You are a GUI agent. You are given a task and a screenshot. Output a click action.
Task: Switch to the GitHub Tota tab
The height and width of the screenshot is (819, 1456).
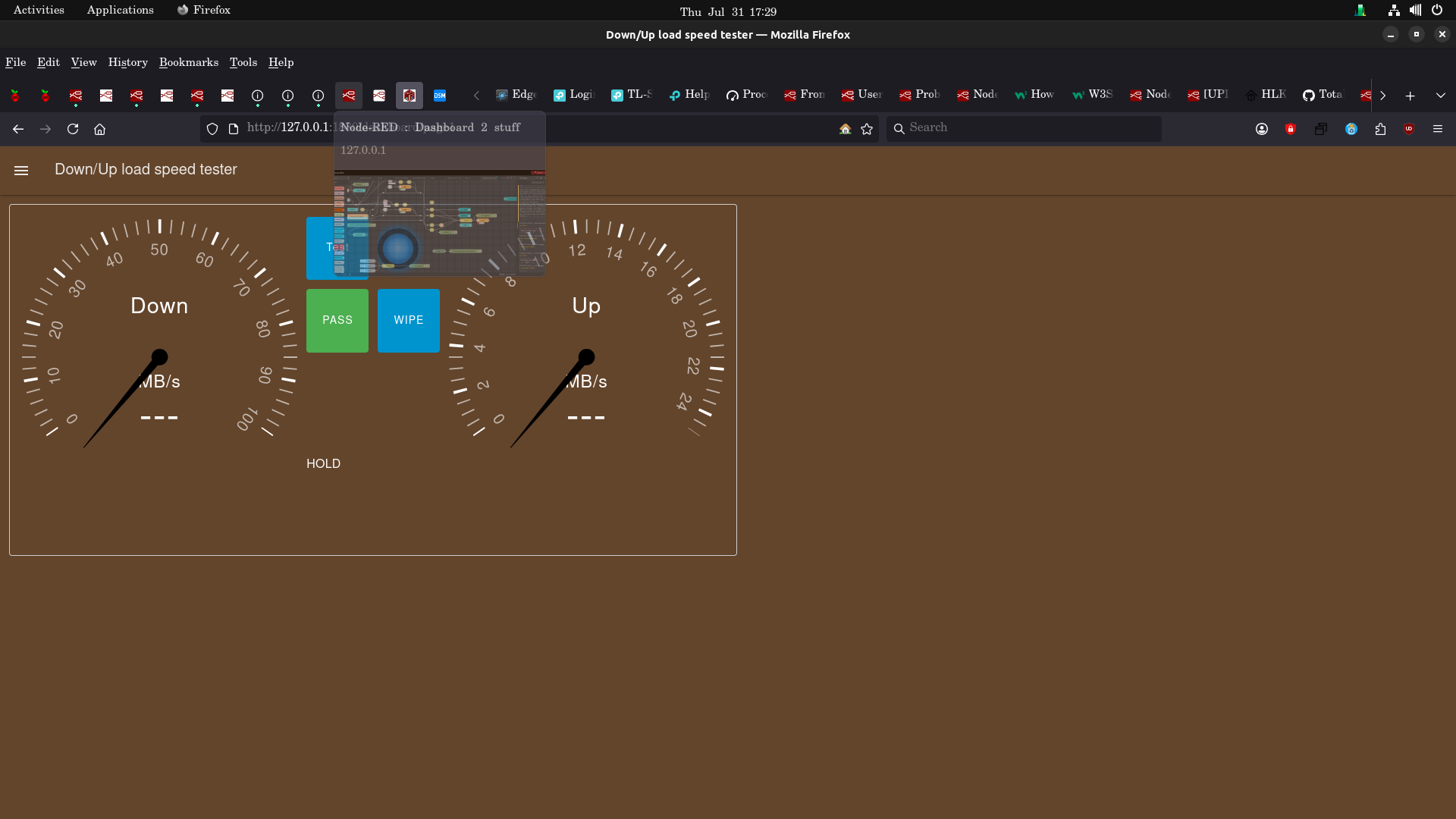point(1323,95)
